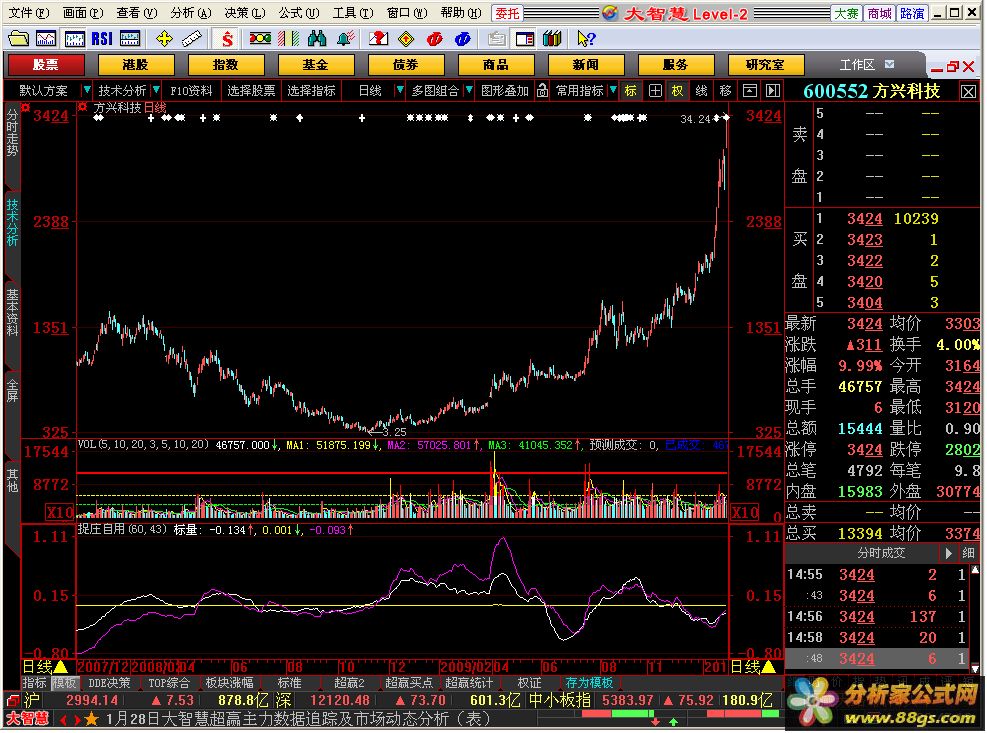Click the 基金 yellow button
987x733 pixels.
[x=316, y=64]
